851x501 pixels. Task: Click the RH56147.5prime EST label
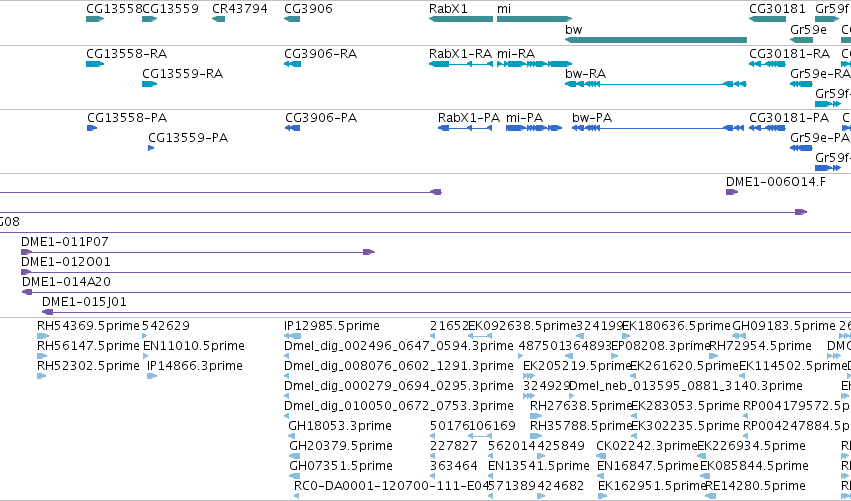pos(88,346)
